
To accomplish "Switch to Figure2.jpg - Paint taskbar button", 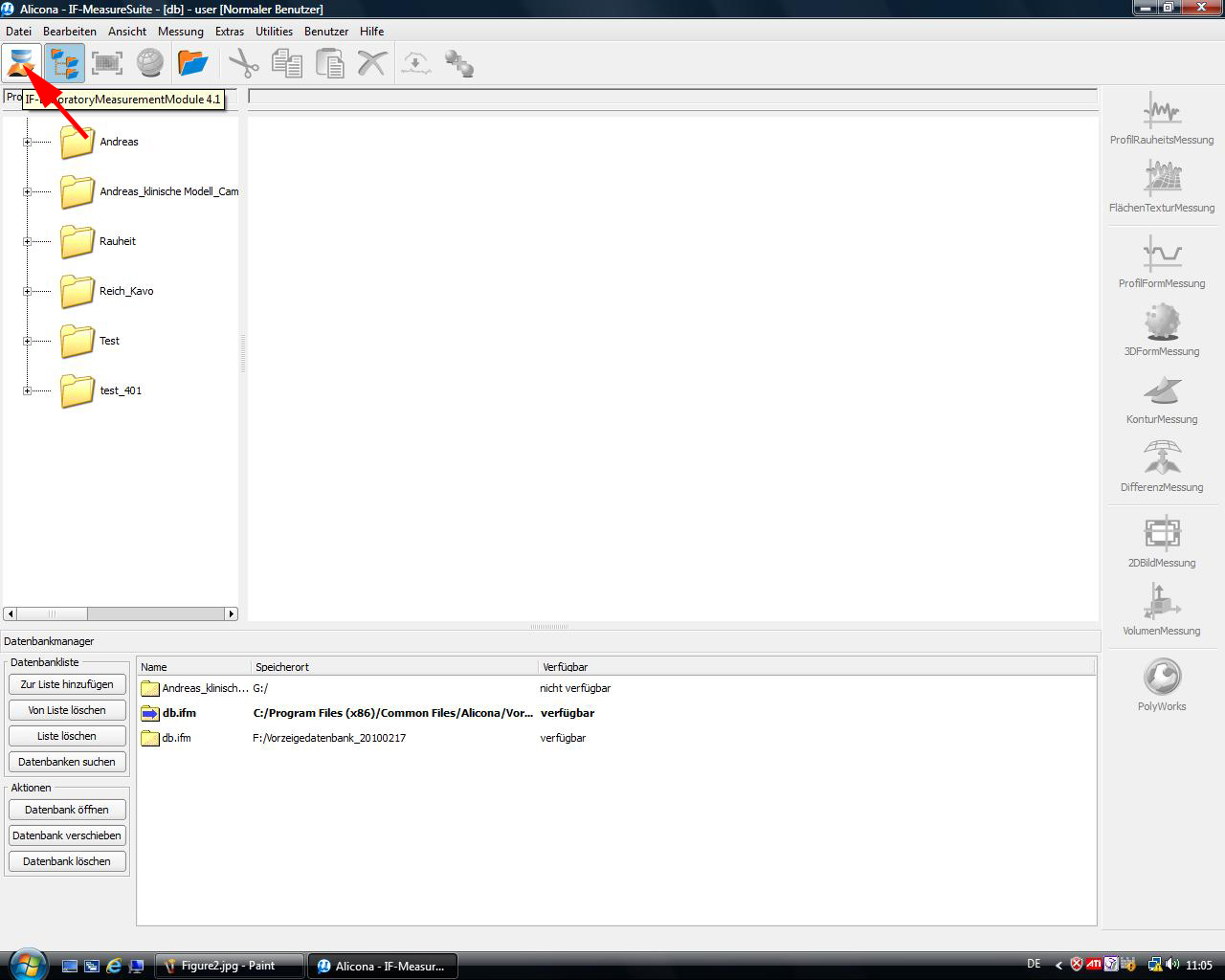I will coord(230,966).
